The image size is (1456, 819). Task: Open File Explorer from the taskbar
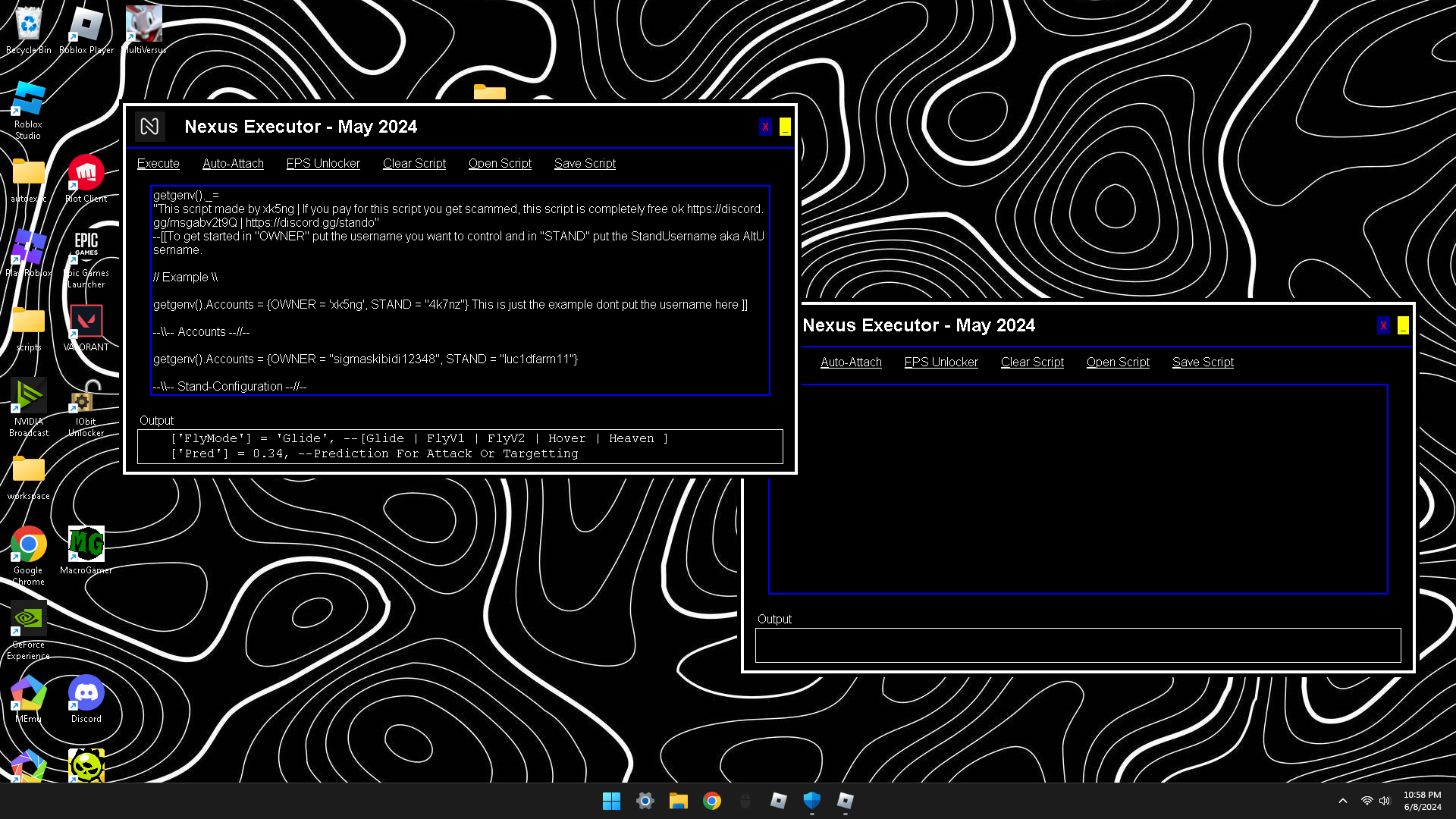[678, 801]
